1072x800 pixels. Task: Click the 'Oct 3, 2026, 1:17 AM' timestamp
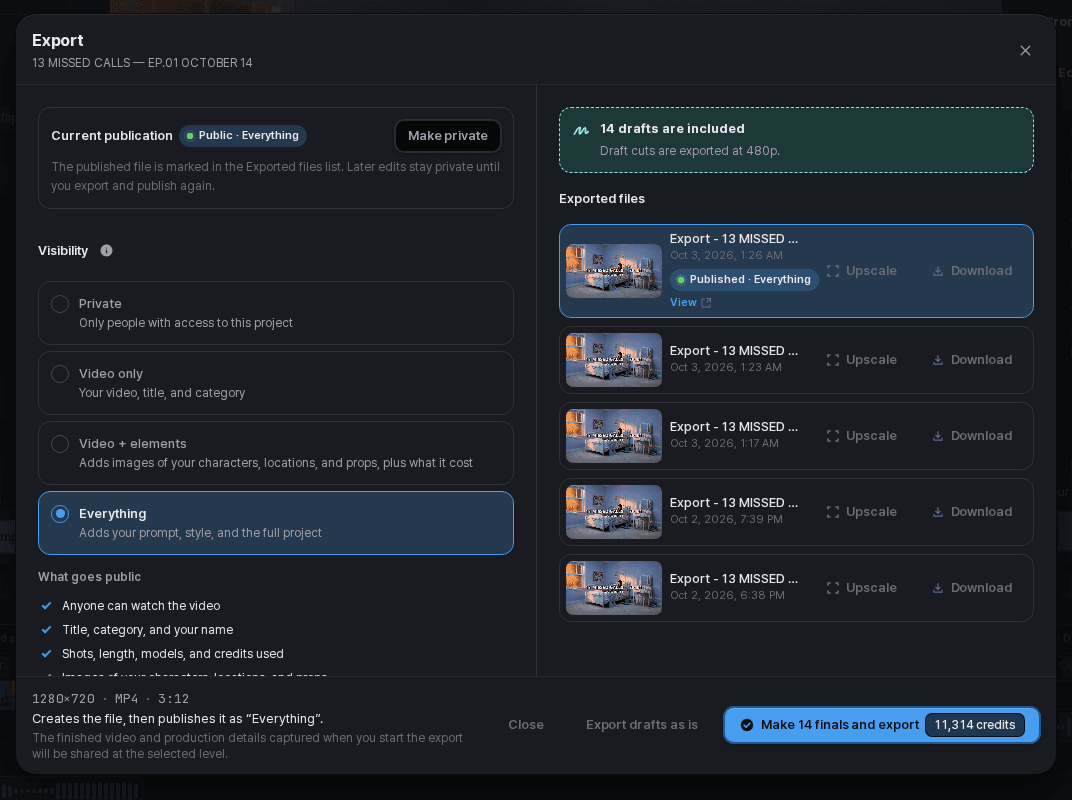tap(724, 443)
